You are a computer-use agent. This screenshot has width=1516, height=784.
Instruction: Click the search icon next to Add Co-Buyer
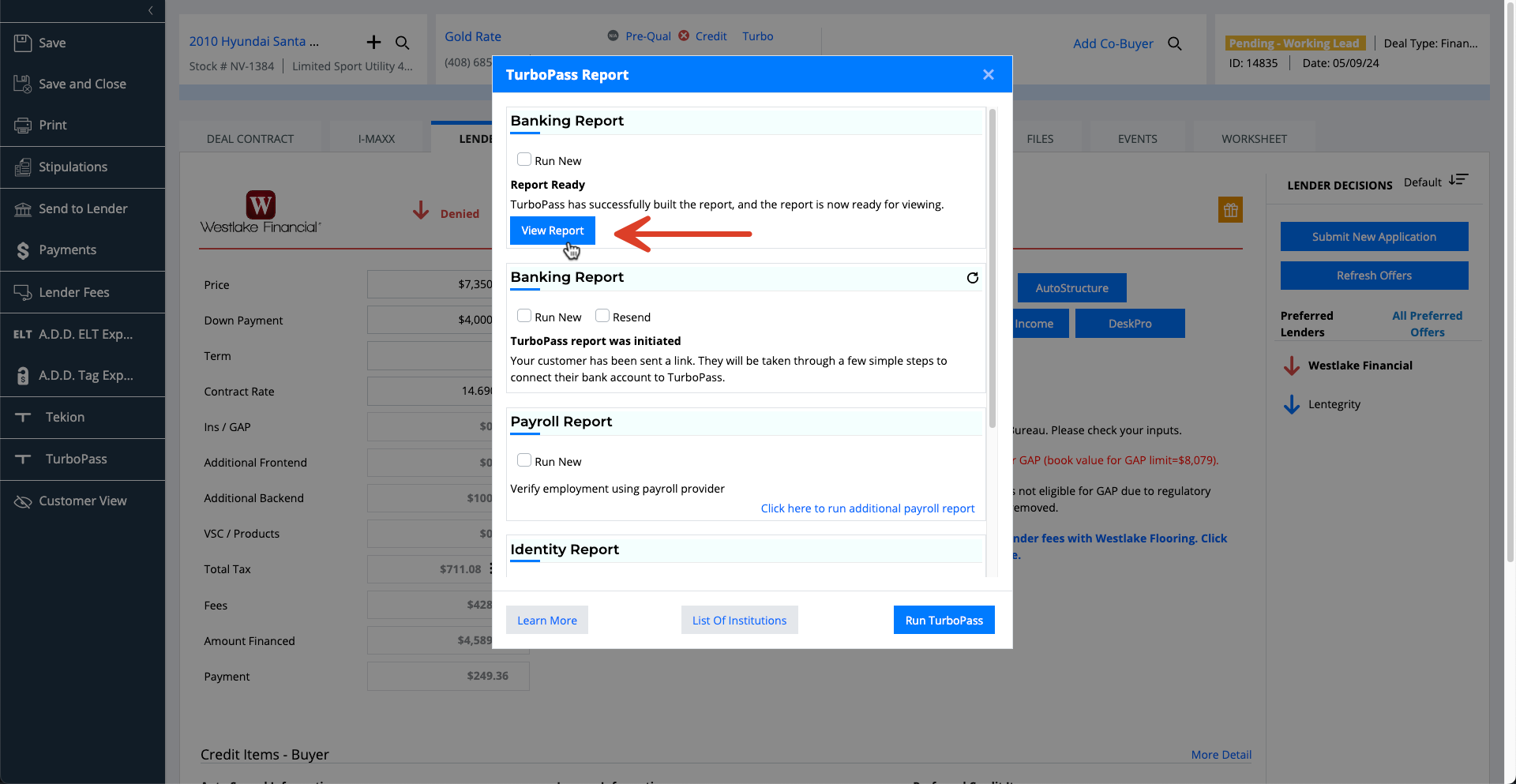[x=1175, y=43]
